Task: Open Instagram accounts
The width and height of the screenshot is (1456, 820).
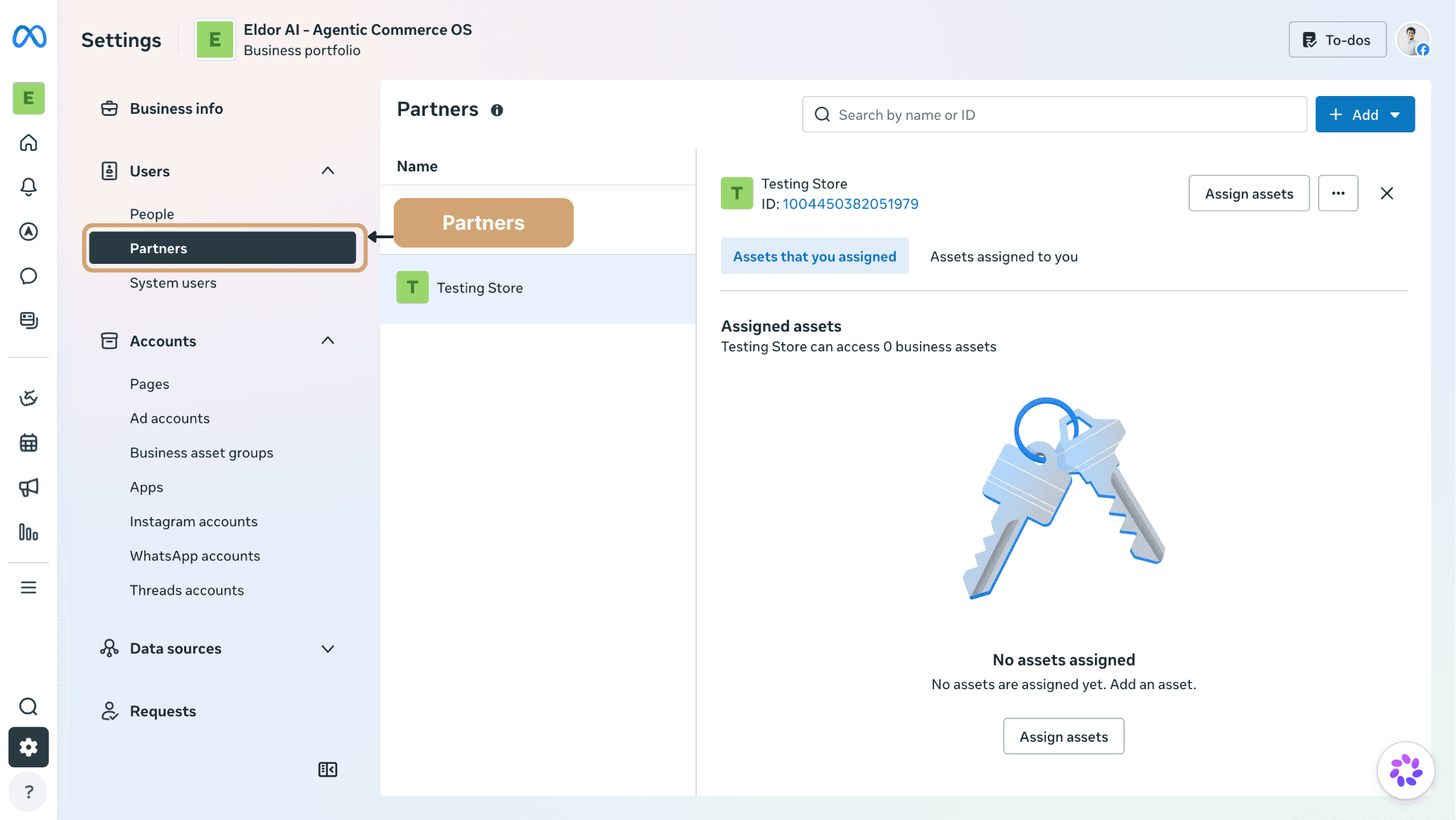Action: pyautogui.click(x=194, y=521)
